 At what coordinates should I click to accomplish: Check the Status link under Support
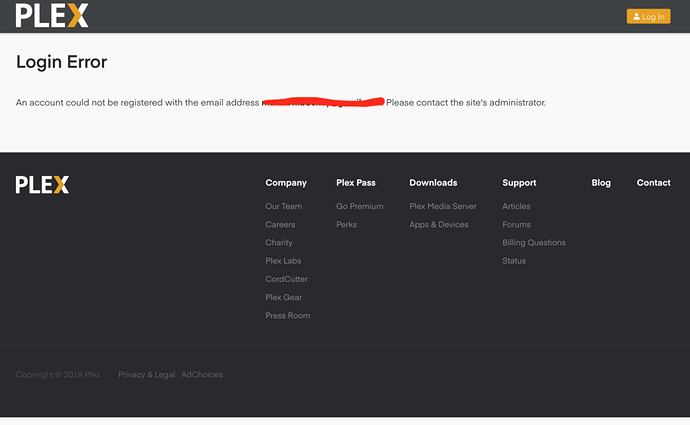pyautogui.click(x=514, y=261)
